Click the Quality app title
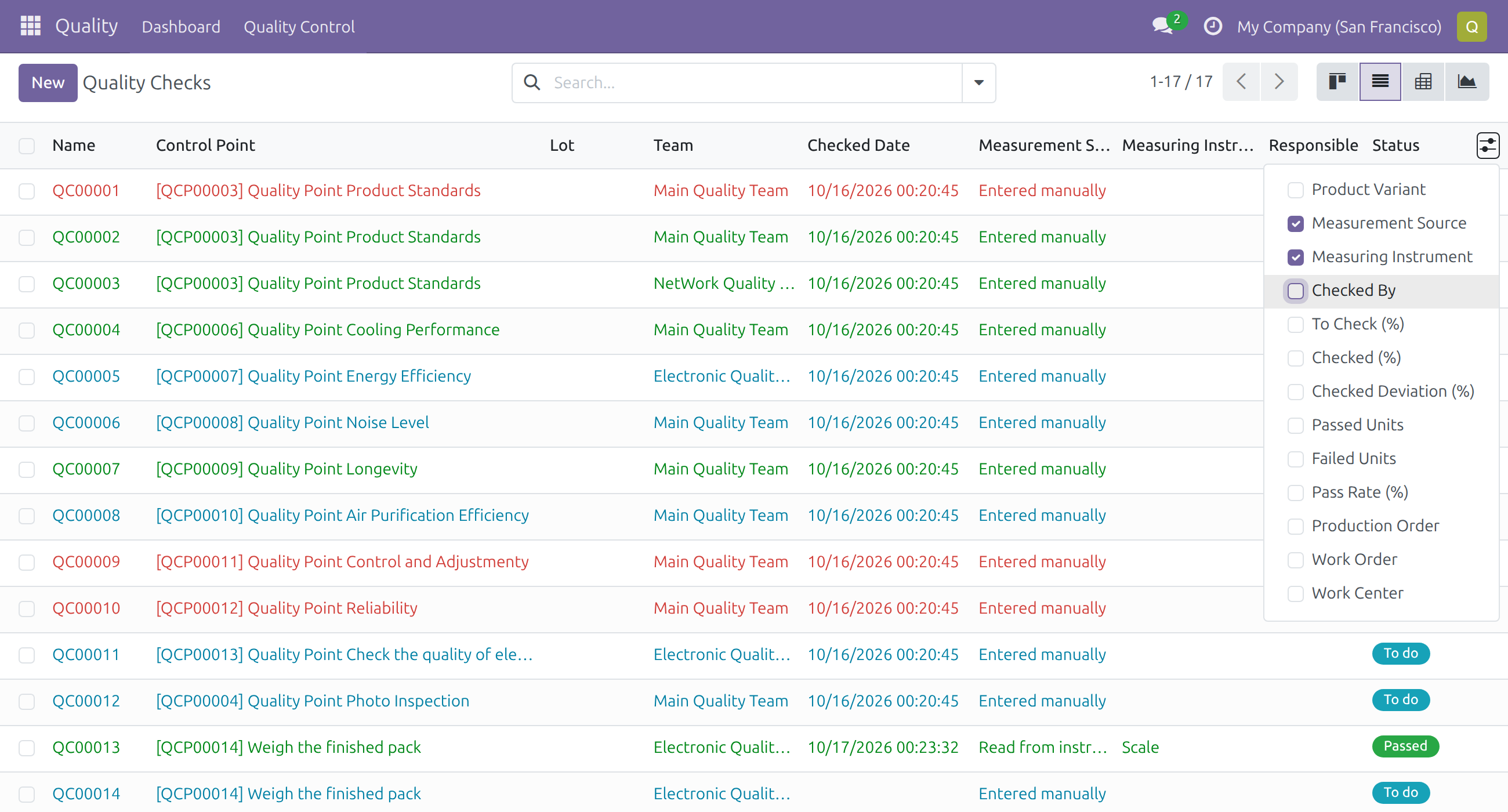This screenshot has width=1508, height=812. pos(86,26)
